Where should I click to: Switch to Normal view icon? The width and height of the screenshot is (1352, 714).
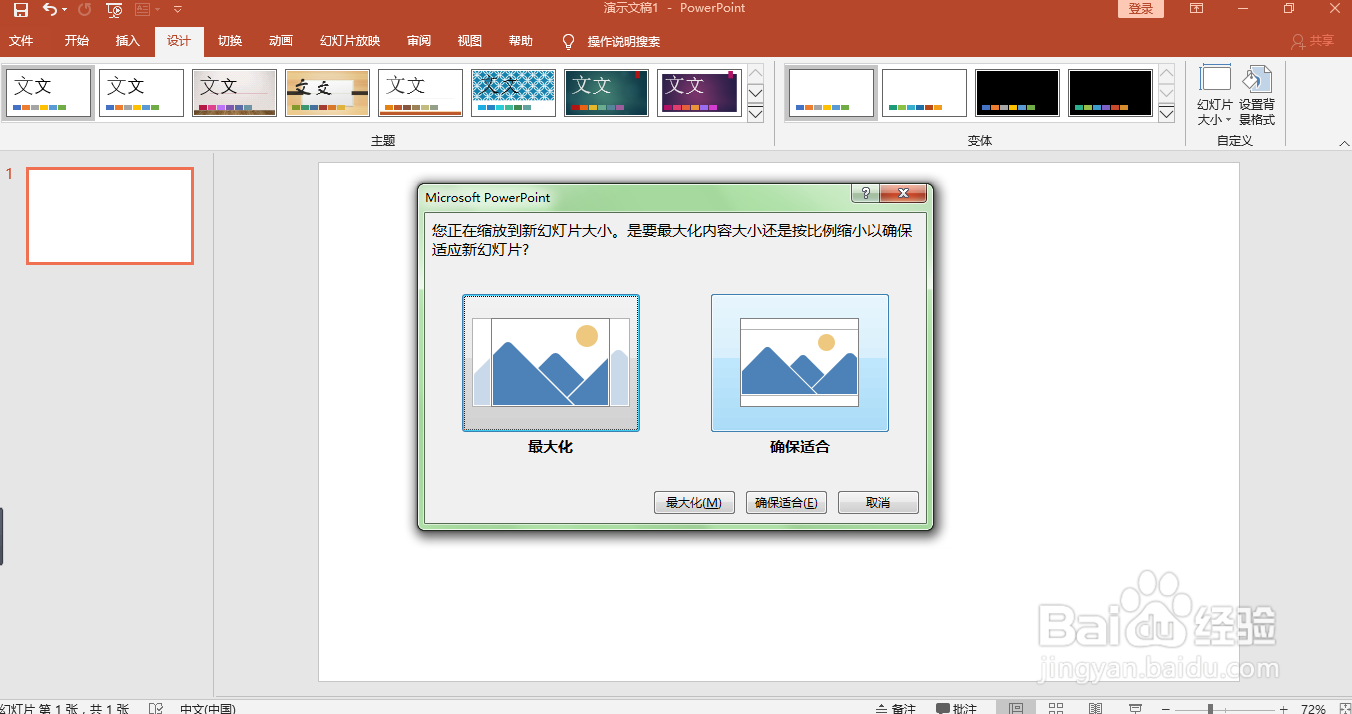[1017, 708]
